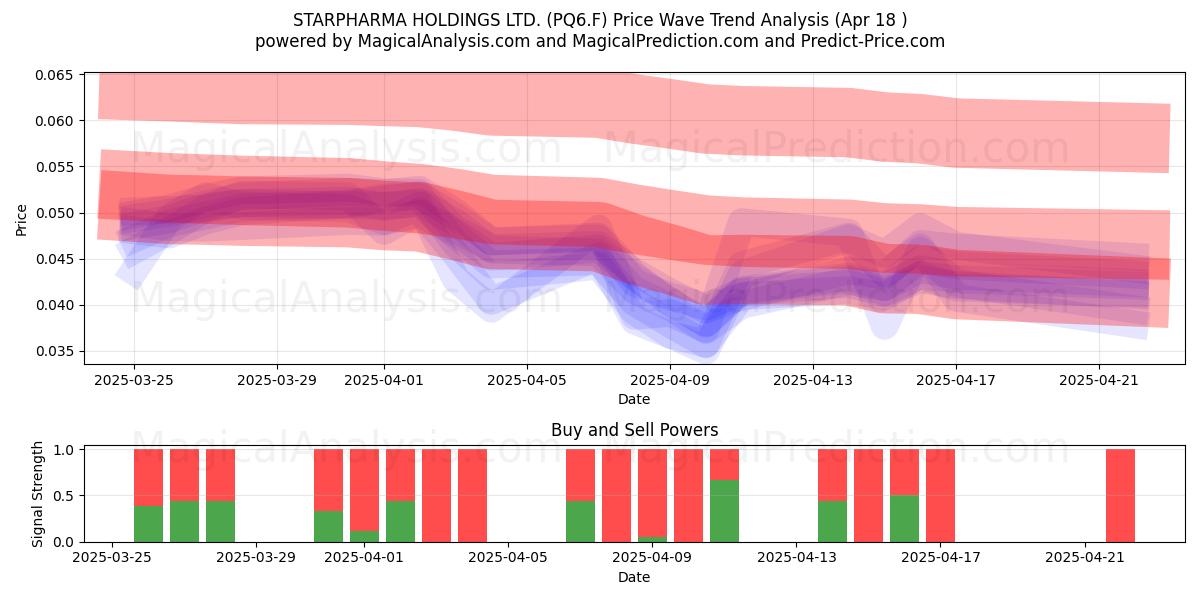The image size is (1200, 600).
Task: Click the tallest green bar near 2025-04-10
Action: [x=724, y=511]
